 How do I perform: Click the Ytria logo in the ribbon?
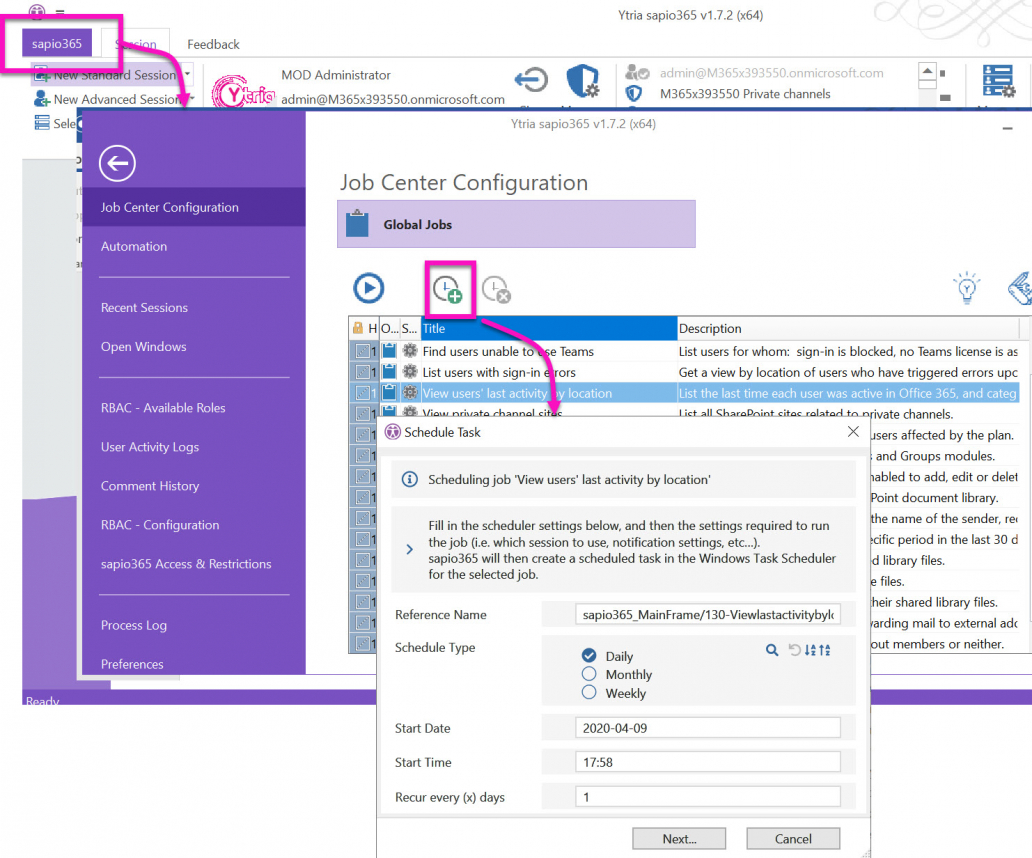pos(243,93)
